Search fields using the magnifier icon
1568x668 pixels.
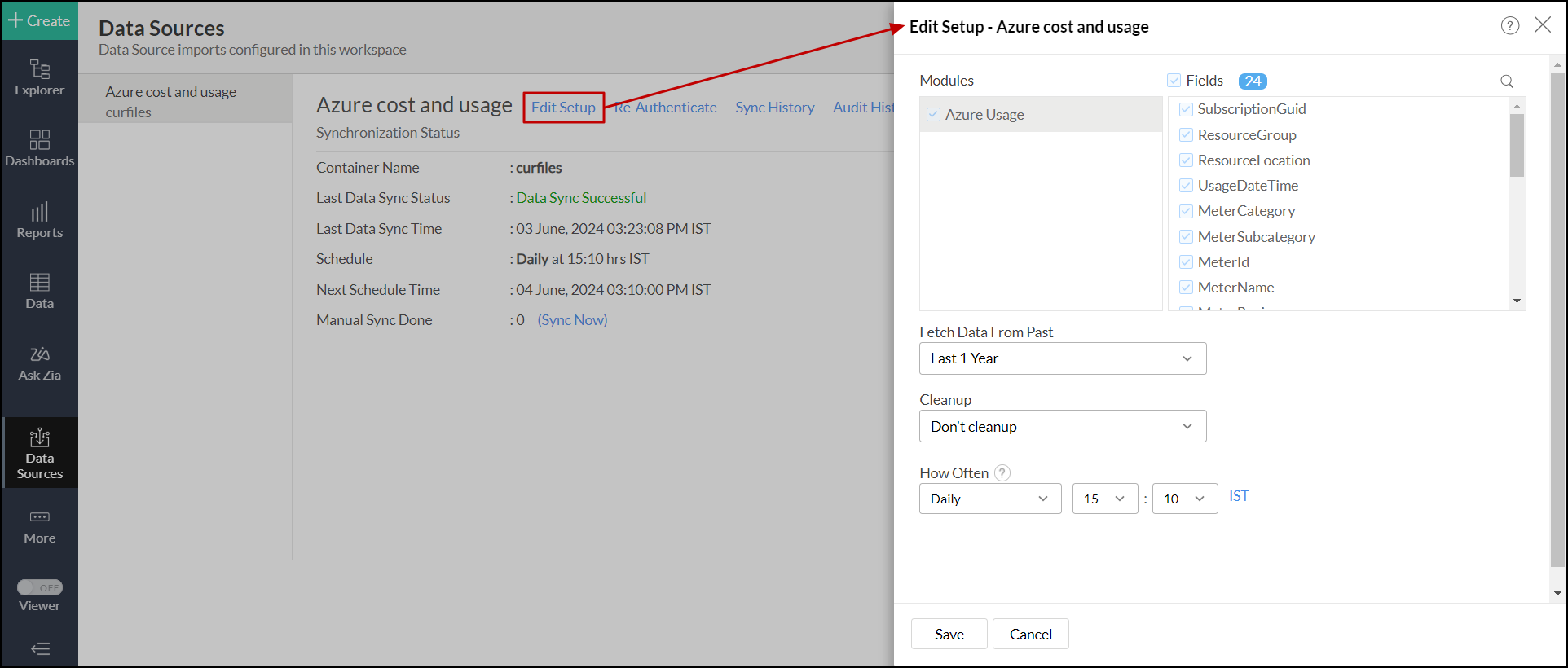pyautogui.click(x=1506, y=81)
